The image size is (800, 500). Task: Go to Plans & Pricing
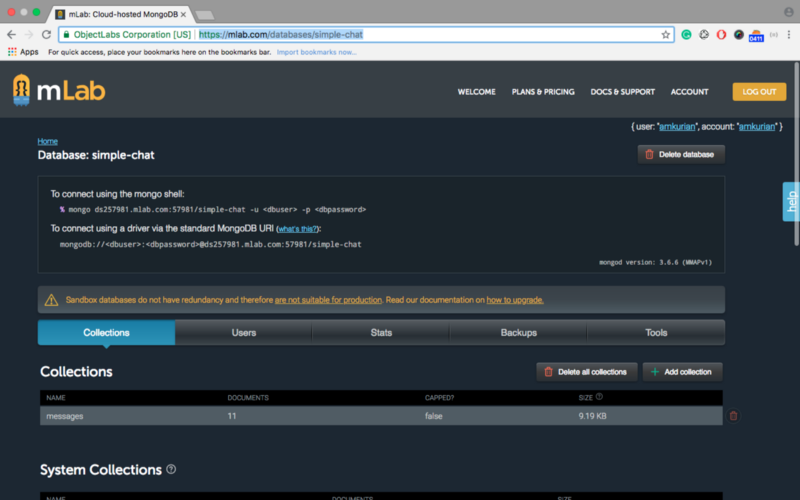543,92
